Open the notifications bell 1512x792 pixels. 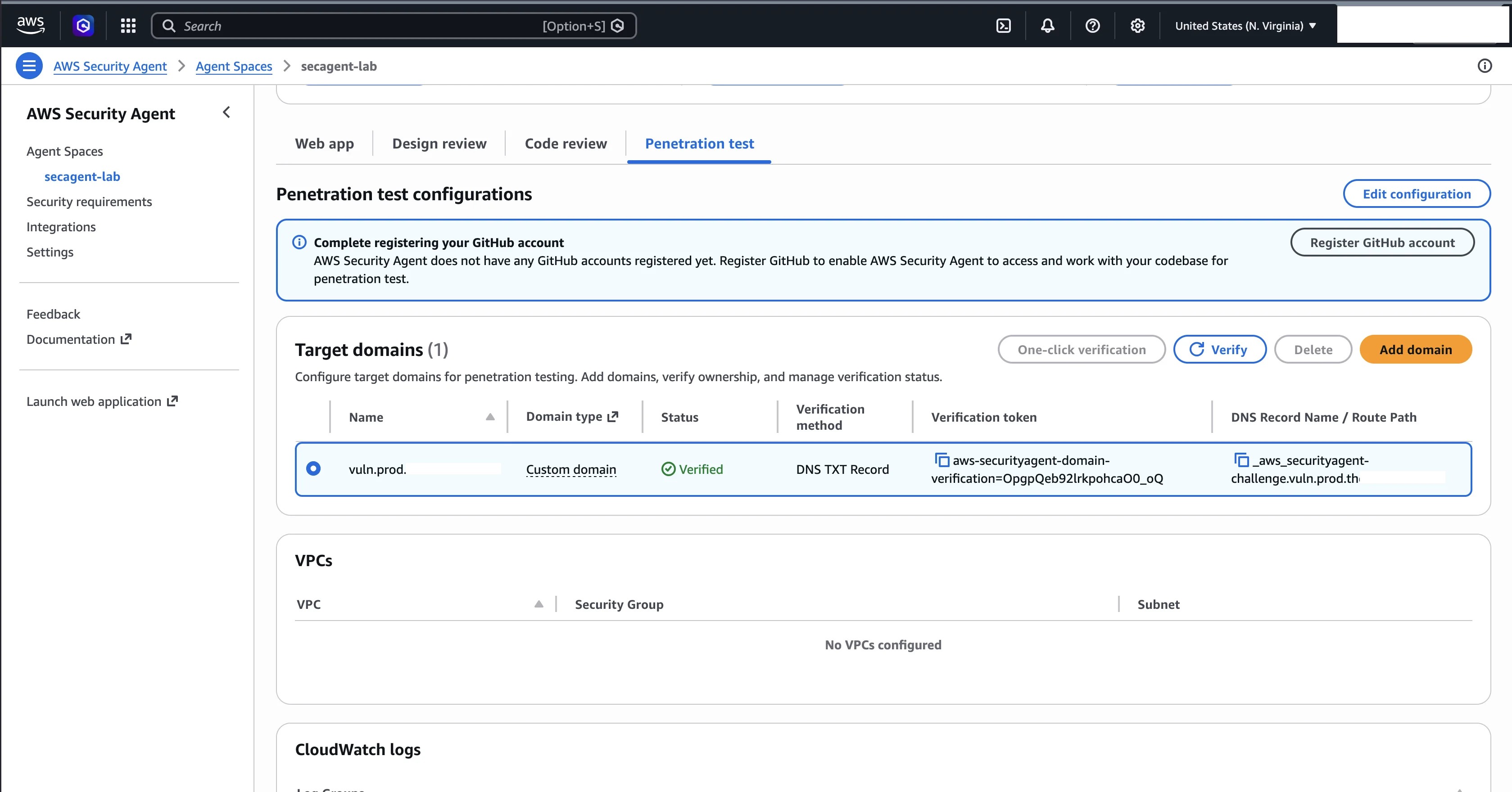(x=1048, y=26)
